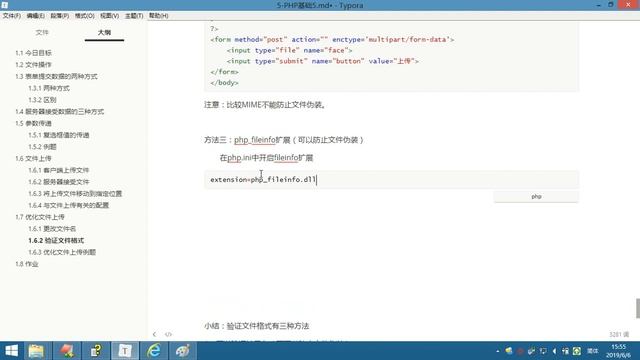Viewport: 640px width, 360px height.
Task: Open the network tray icon
Action: (x=543, y=351)
